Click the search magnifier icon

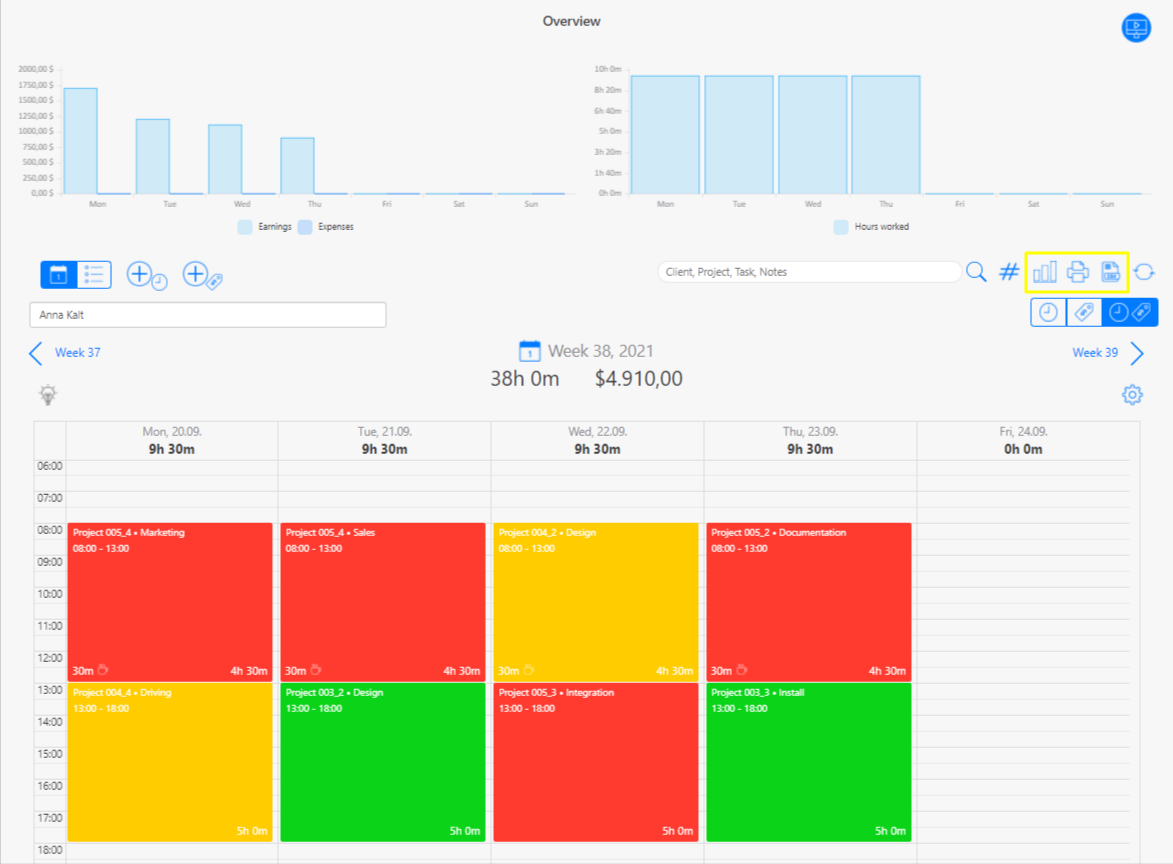pyautogui.click(x=976, y=272)
